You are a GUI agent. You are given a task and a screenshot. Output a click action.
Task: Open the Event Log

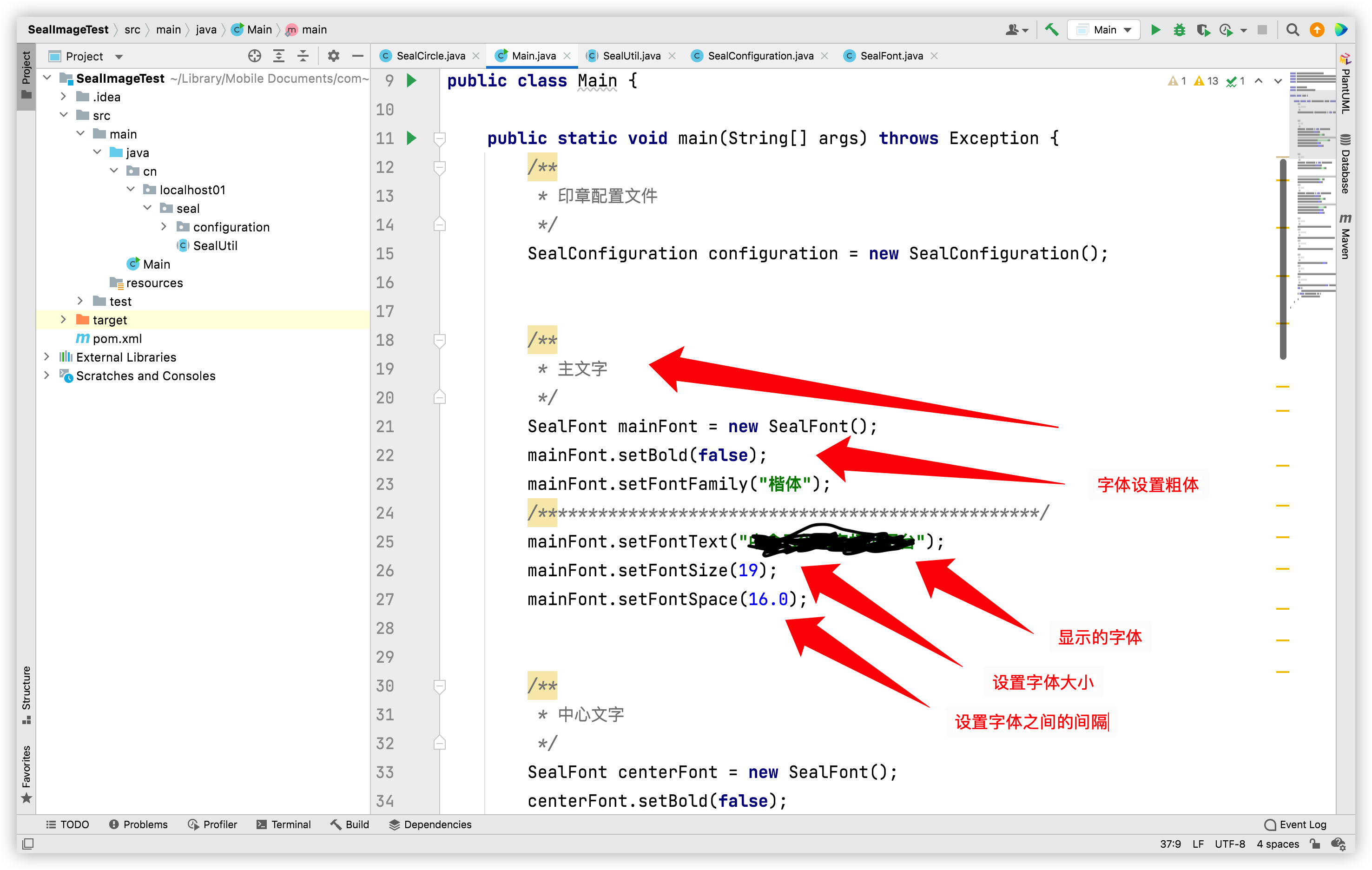coord(1295,824)
